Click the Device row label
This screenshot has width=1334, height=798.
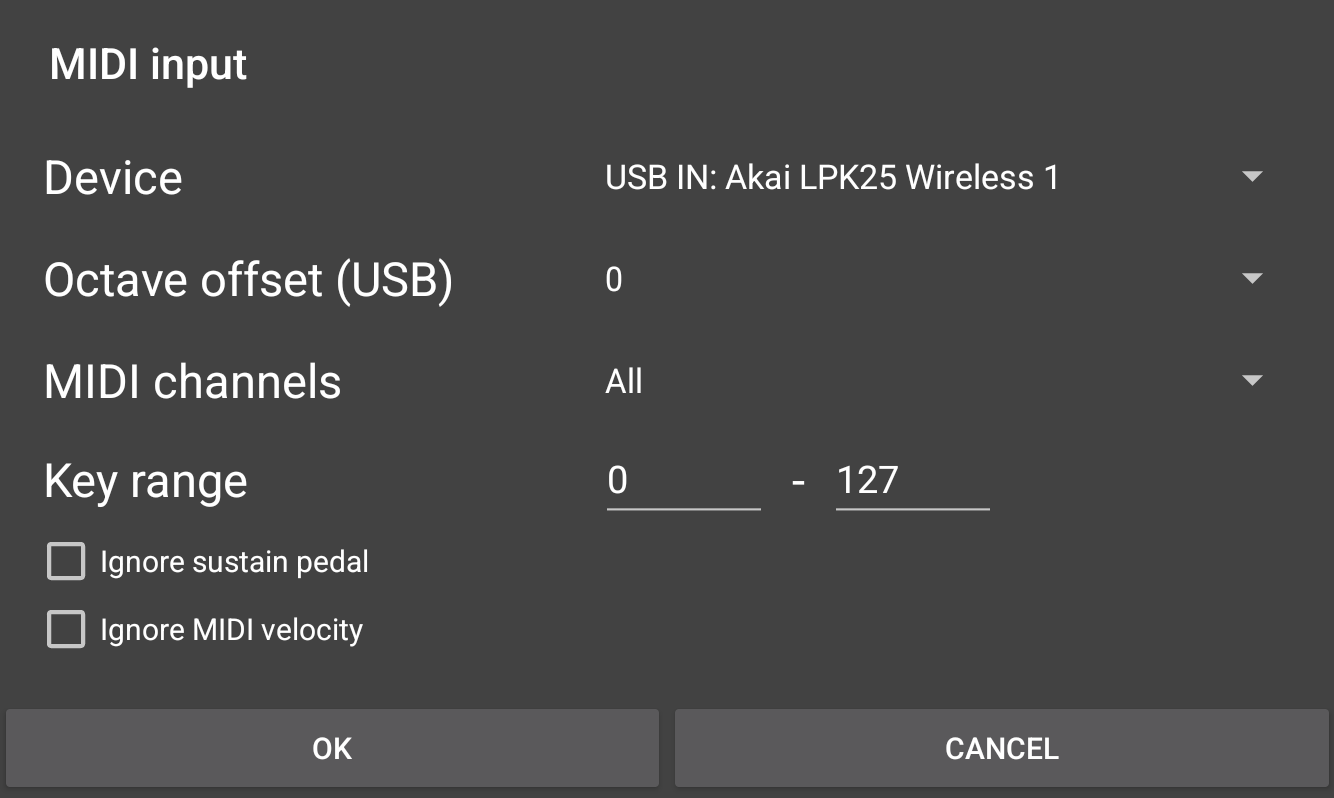click(113, 178)
